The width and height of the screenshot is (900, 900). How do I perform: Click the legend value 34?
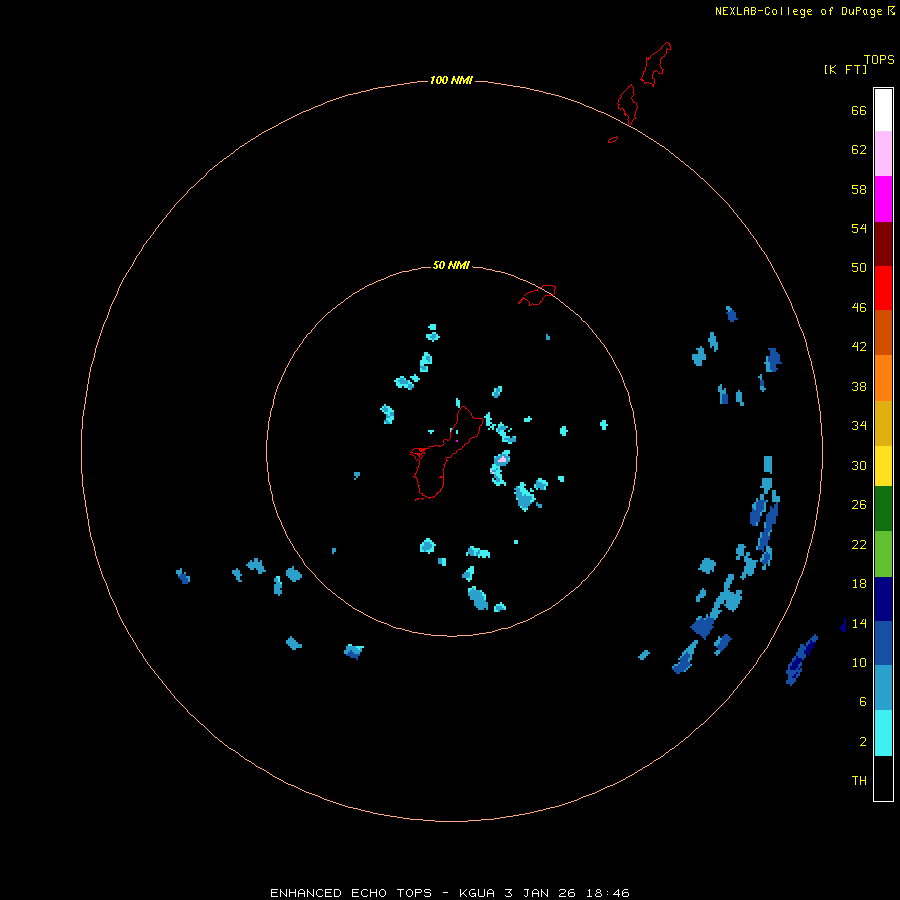[x=859, y=425]
